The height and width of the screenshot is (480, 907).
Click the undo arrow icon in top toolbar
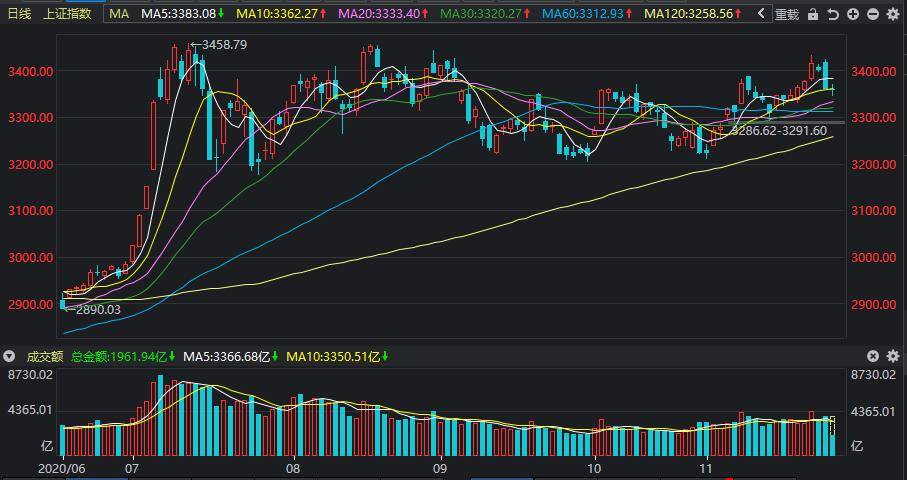(832, 14)
